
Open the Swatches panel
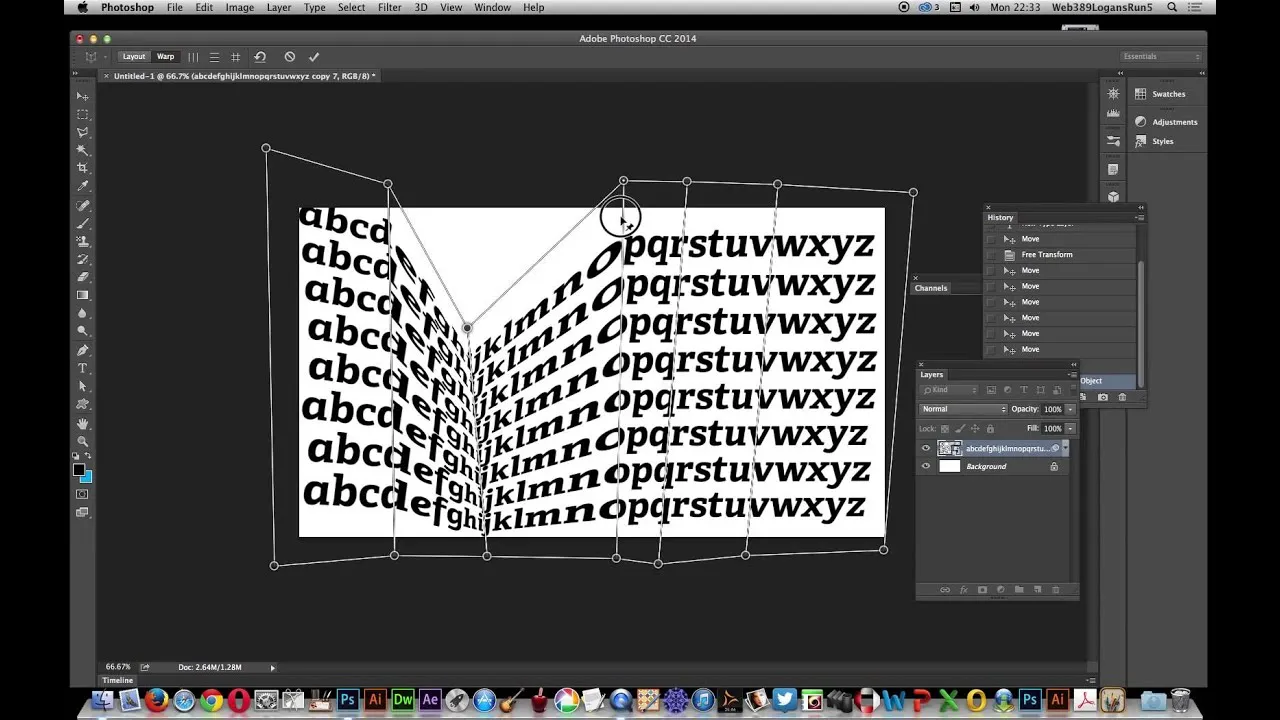coord(1168,93)
